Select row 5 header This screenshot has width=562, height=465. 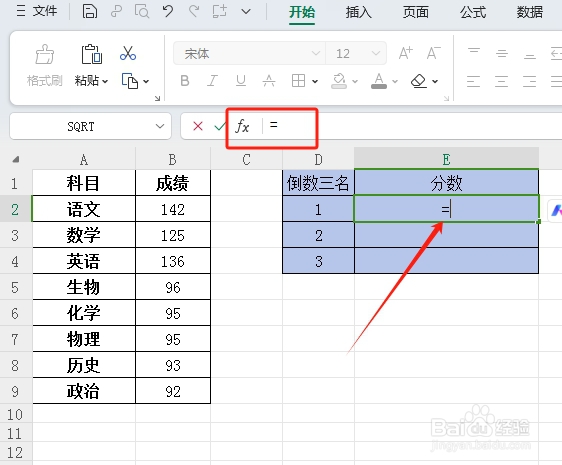pyautogui.click(x=15, y=288)
